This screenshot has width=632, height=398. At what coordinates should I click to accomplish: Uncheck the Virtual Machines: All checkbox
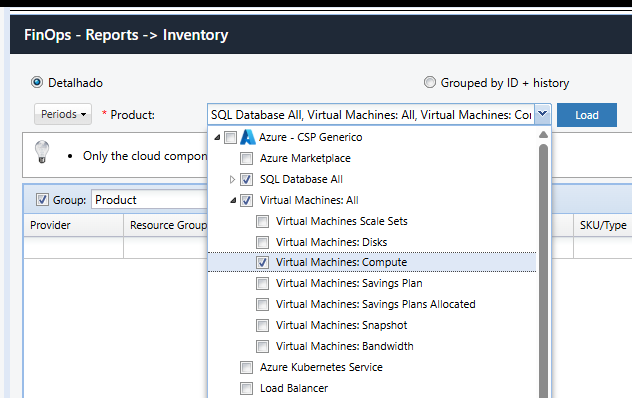click(x=246, y=200)
